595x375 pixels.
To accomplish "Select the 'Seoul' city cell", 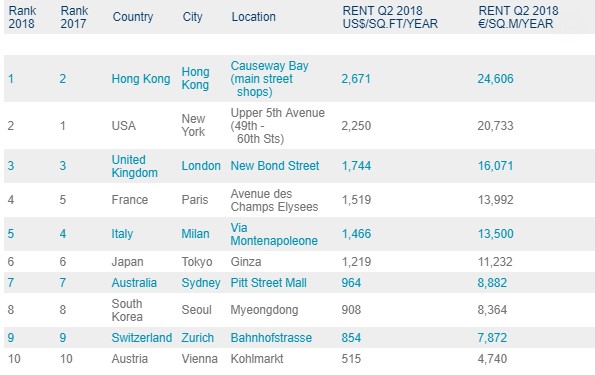I will tap(197, 310).
